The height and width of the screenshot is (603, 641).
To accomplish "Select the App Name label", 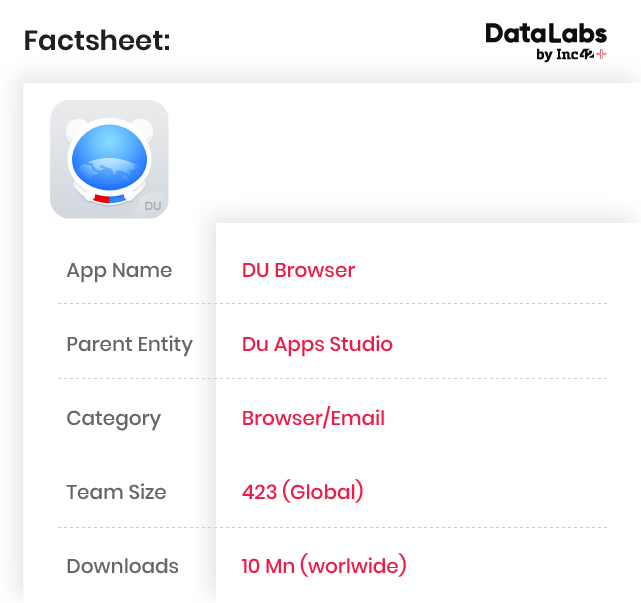I will pyautogui.click(x=119, y=270).
